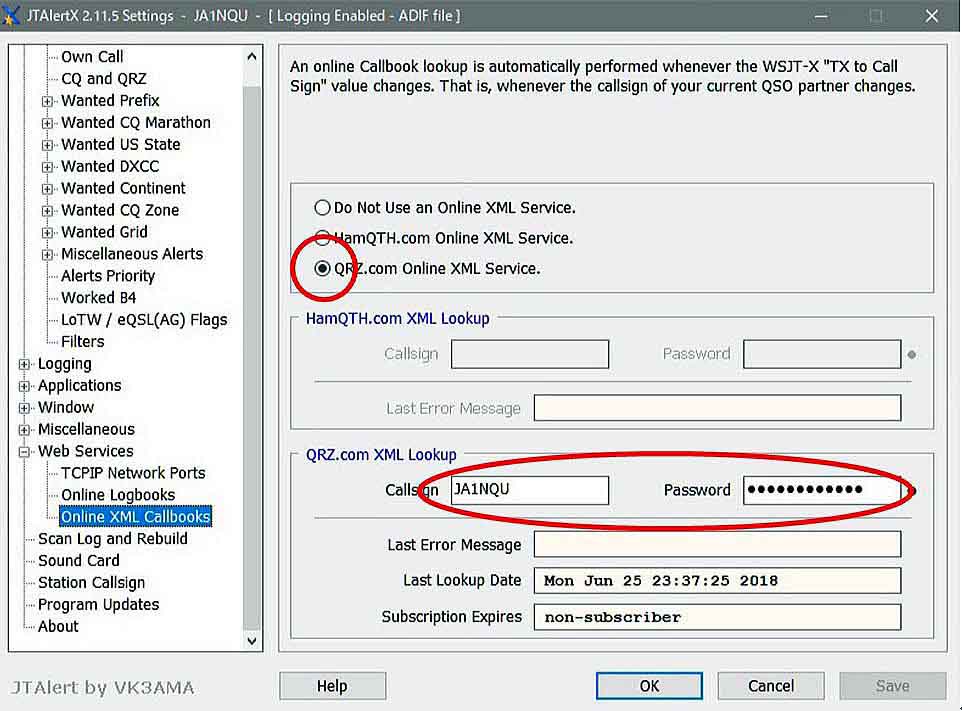Focus the QRZ.com Password field

(820, 490)
